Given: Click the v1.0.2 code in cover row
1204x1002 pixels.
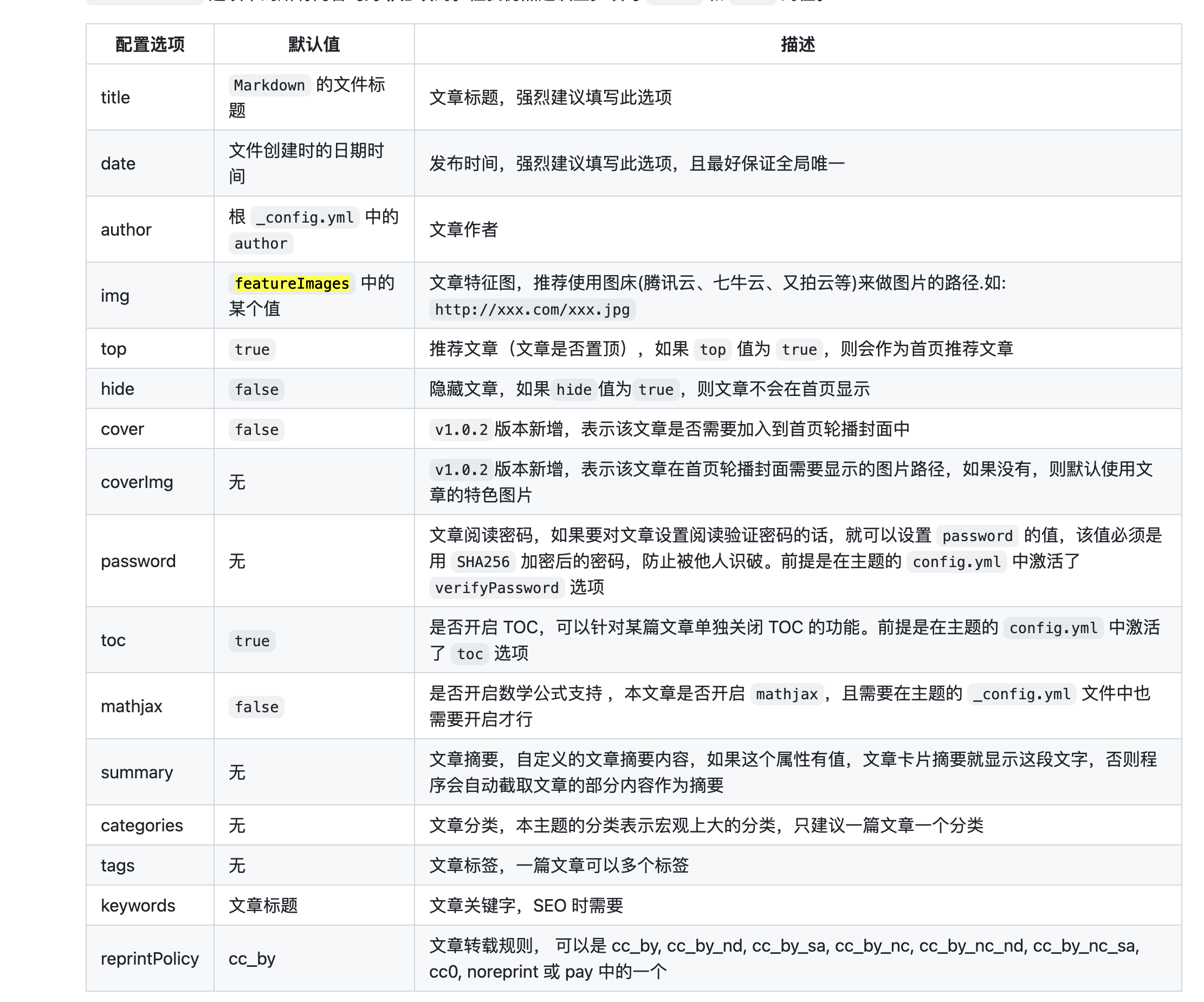Looking at the screenshot, I should [x=461, y=430].
